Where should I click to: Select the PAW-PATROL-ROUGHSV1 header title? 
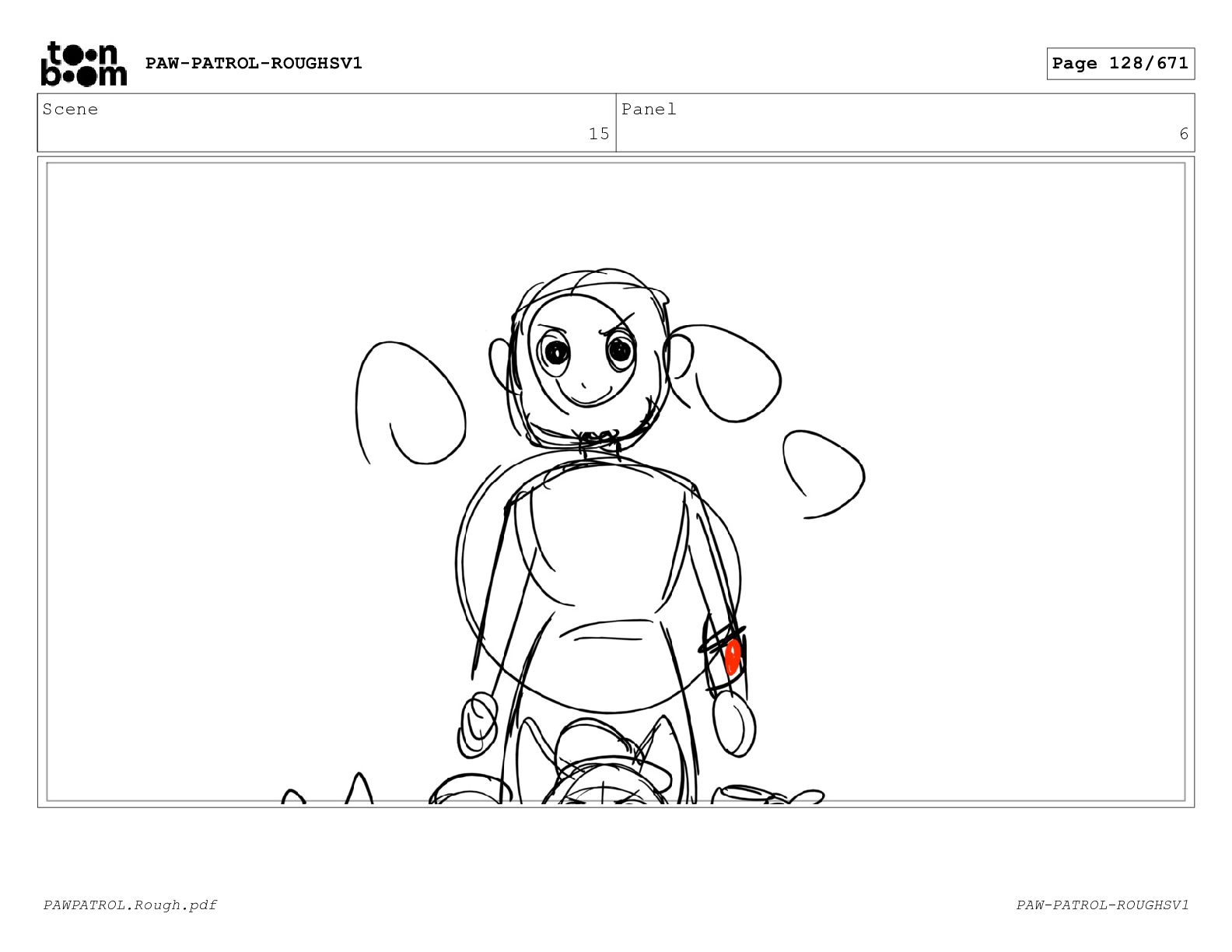[x=254, y=63]
